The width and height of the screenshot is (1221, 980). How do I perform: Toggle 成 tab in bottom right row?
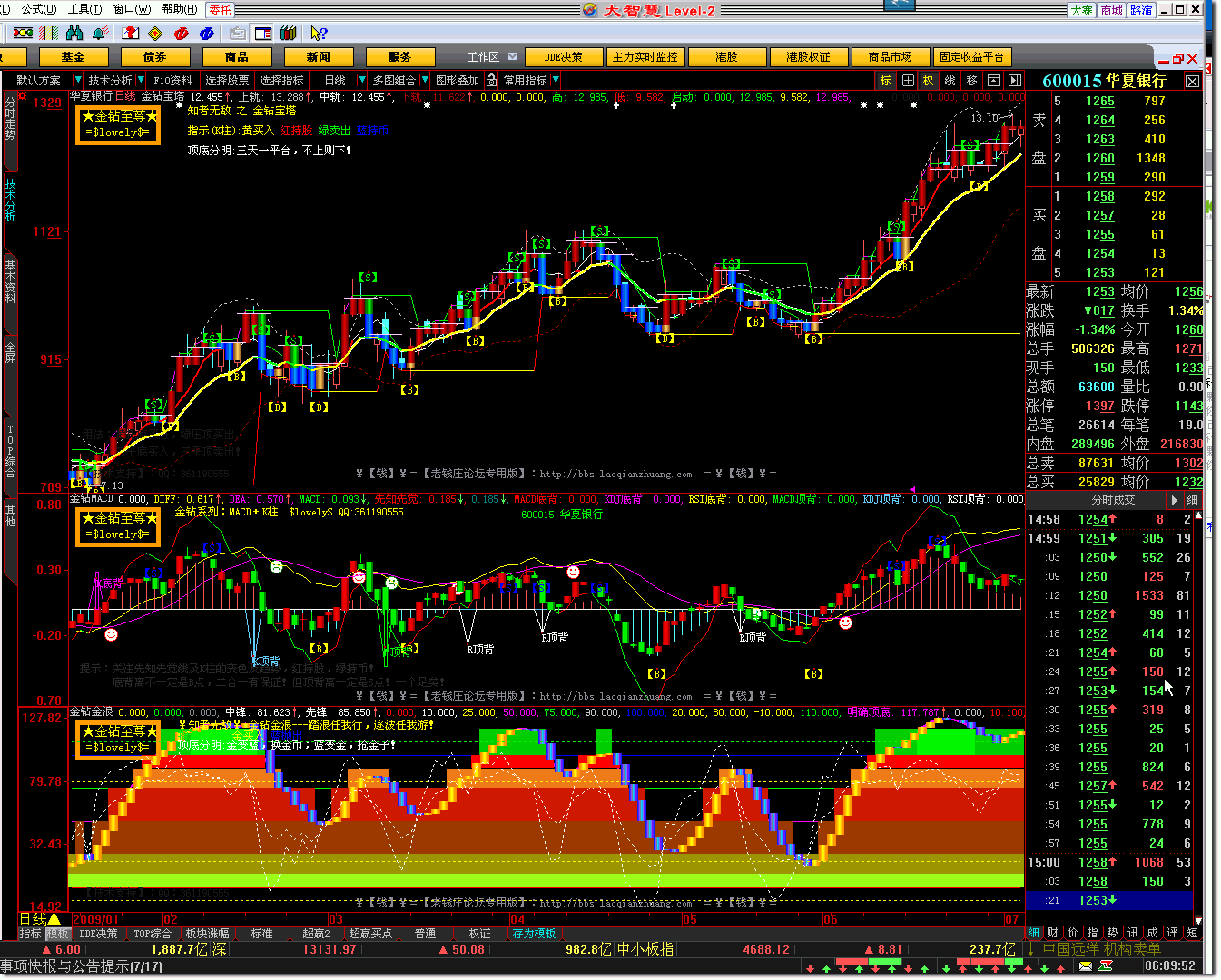tap(1152, 933)
